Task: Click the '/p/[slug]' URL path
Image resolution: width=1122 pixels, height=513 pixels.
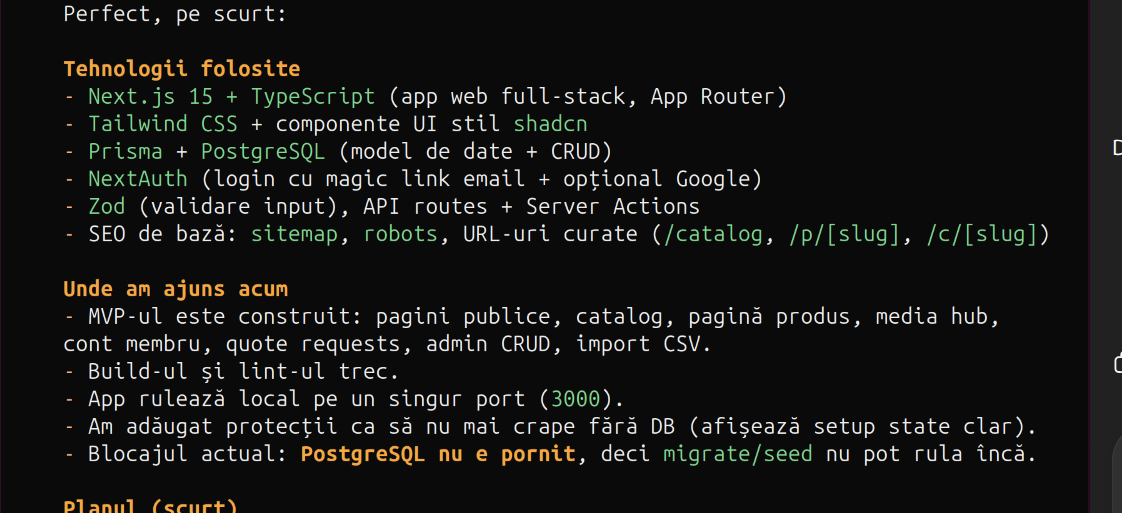Action: tap(844, 234)
